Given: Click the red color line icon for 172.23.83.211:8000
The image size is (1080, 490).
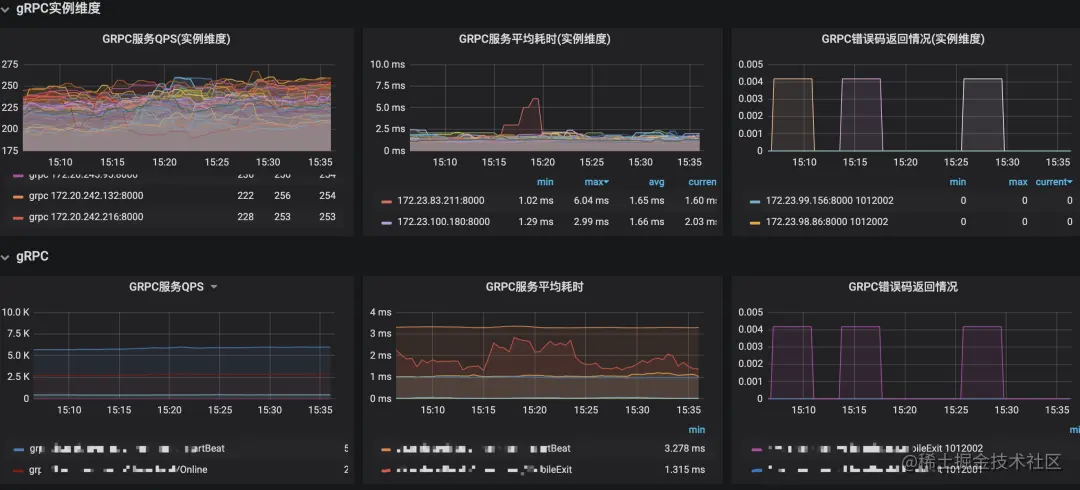Looking at the screenshot, I should point(386,201).
